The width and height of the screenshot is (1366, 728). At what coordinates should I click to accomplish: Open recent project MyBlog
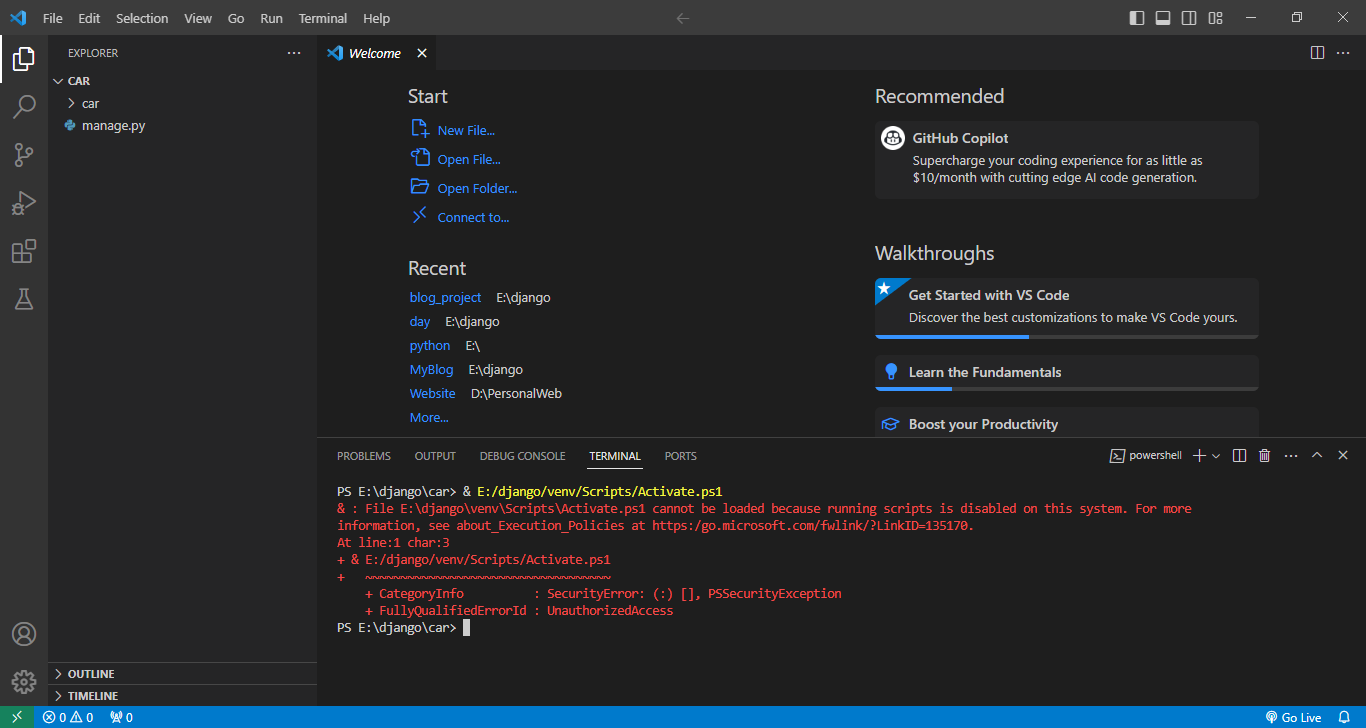pyautogui.click(x=431, y=369)
